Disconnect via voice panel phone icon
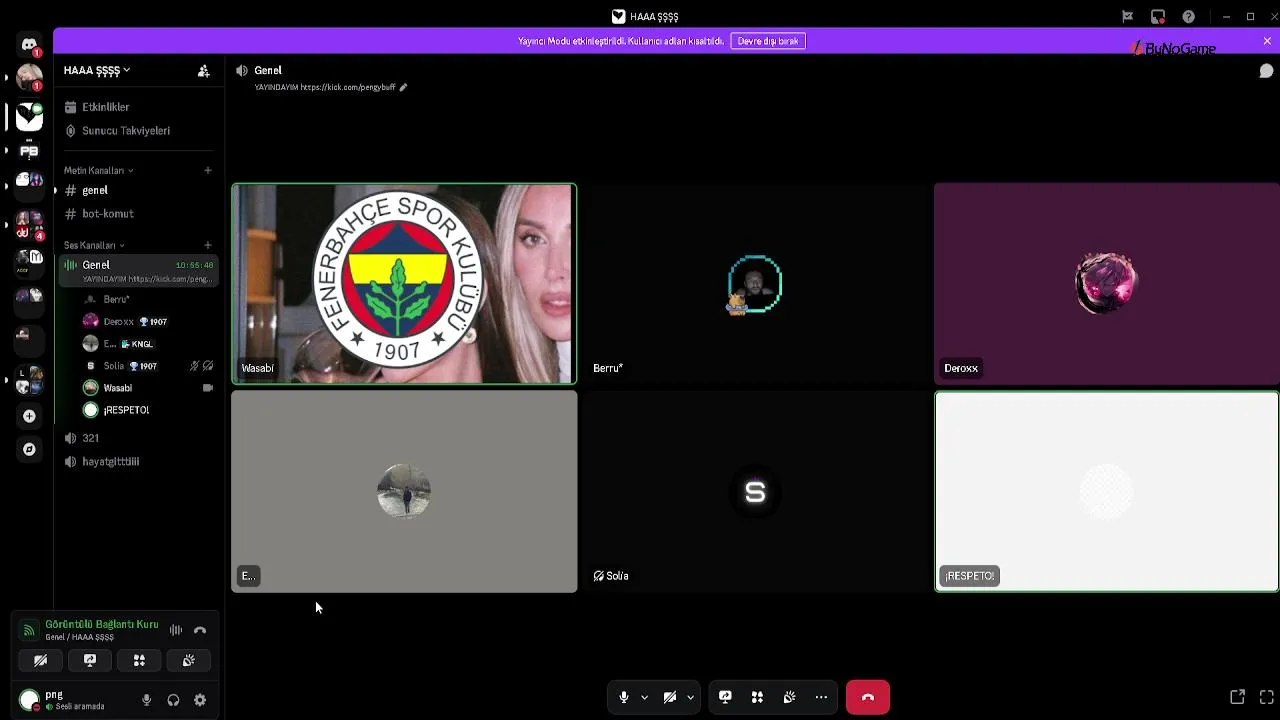 [x=200, y=630]
